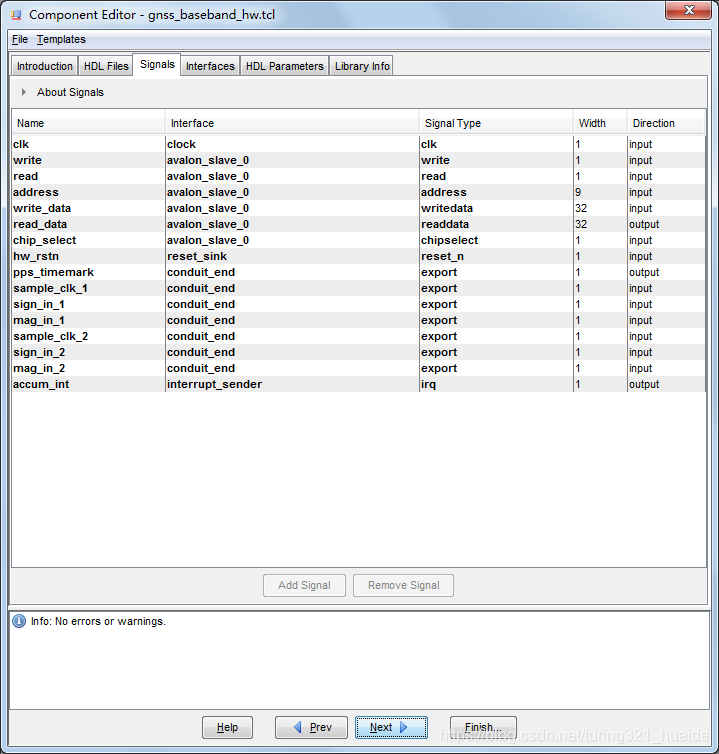Click the clock interface cell for clk

pos(292,144)
